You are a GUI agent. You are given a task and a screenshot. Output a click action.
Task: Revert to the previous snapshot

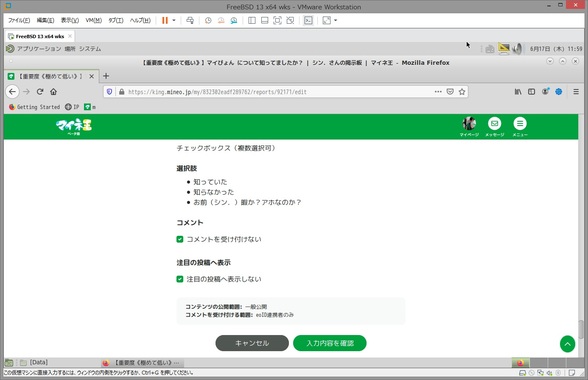click(x=221, y=20)
